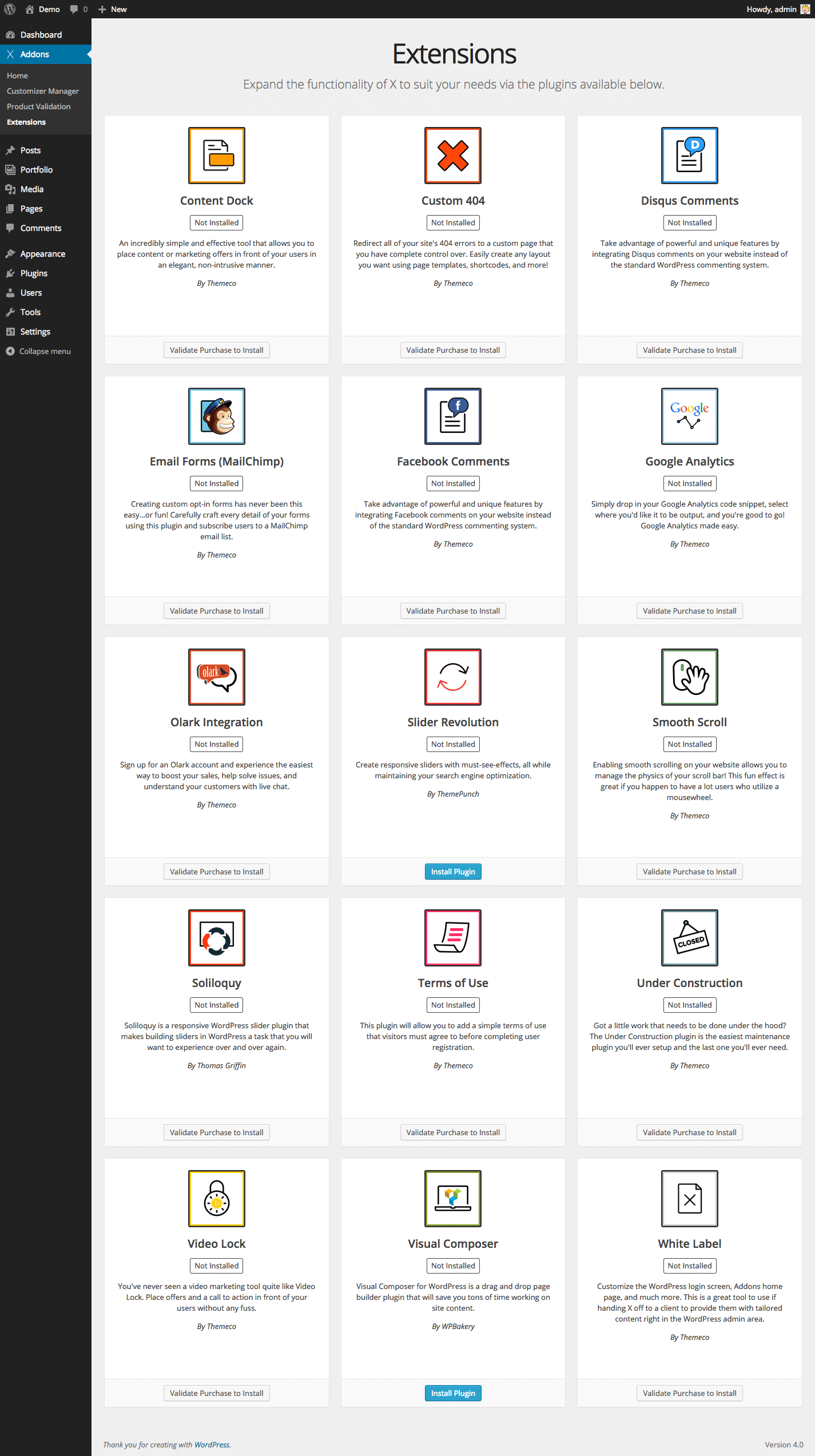The image size is (815, 1456).
Task: Click the Google Analytics extension icon
Action: pyautogui.click(x=689, y=416)
